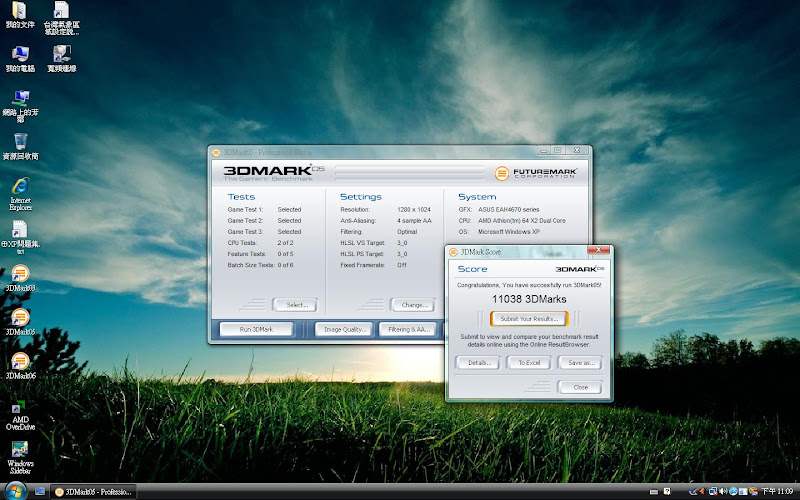Export score To Excel
The height and width of the screenshot is (500, 800).
tap(529, 363)
